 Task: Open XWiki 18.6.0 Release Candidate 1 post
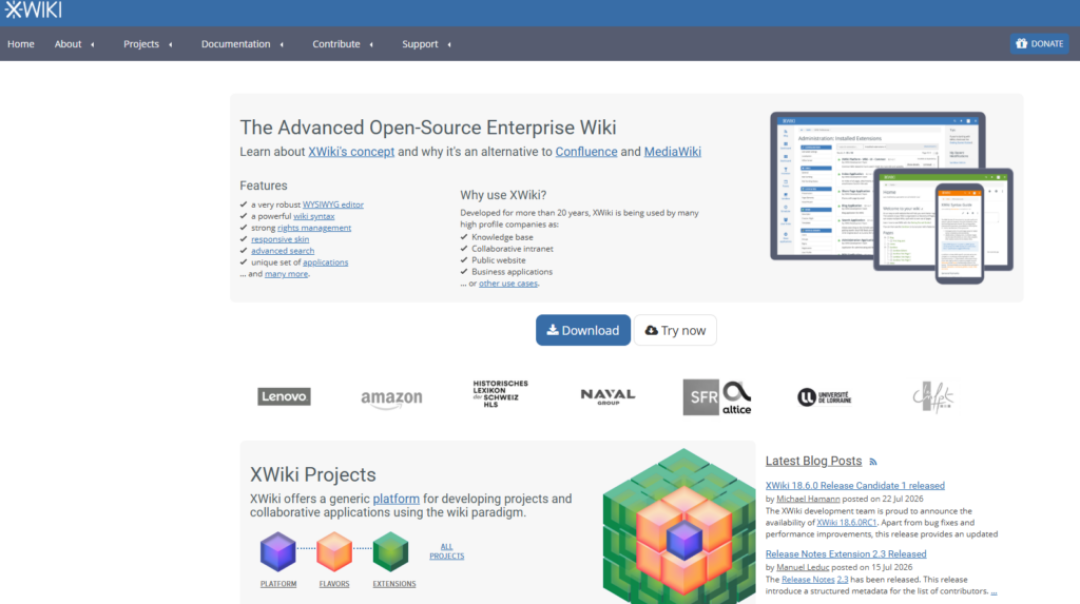click(855, 486)
